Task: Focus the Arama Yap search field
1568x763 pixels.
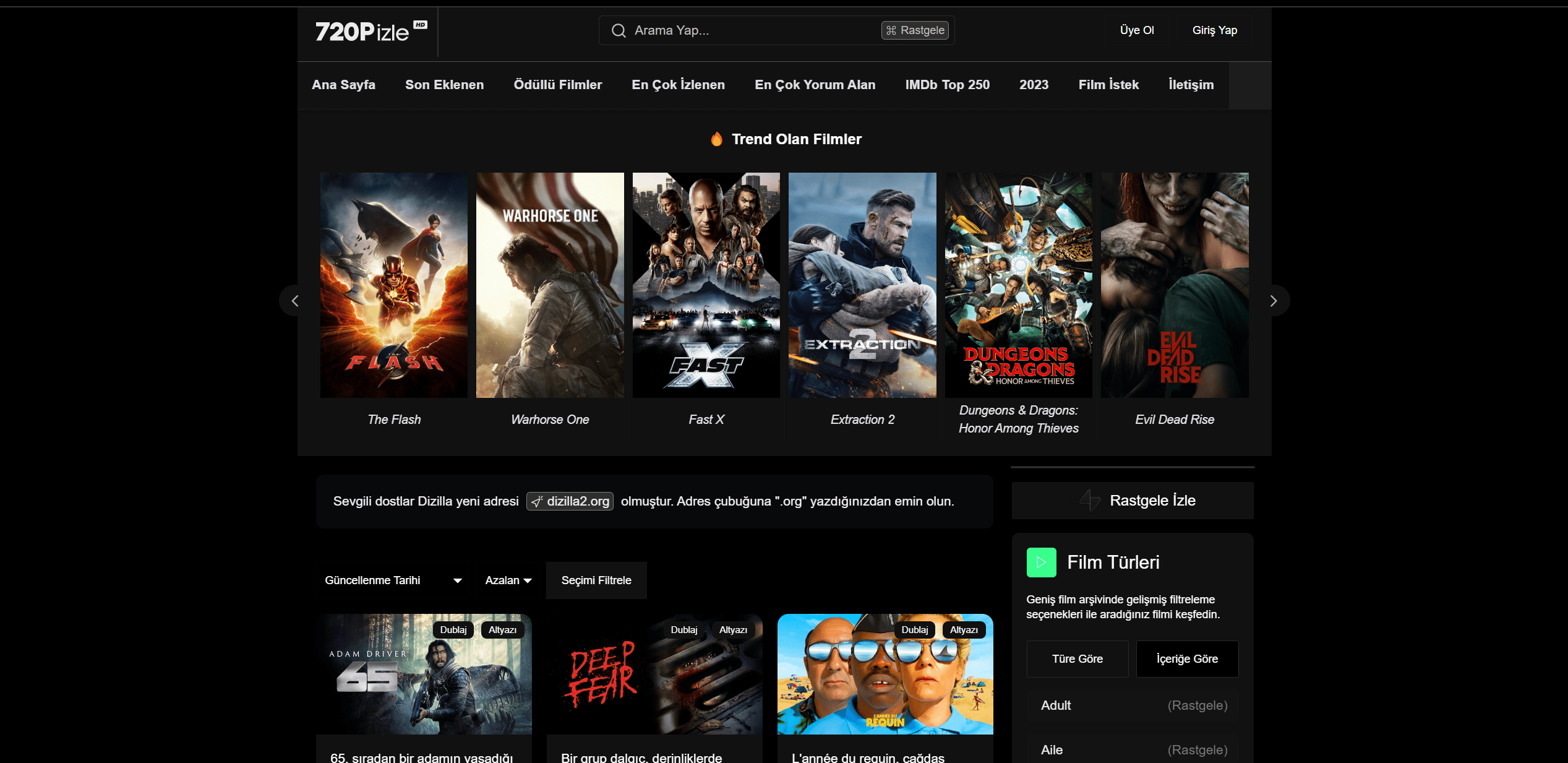Action: click(776, 30)
